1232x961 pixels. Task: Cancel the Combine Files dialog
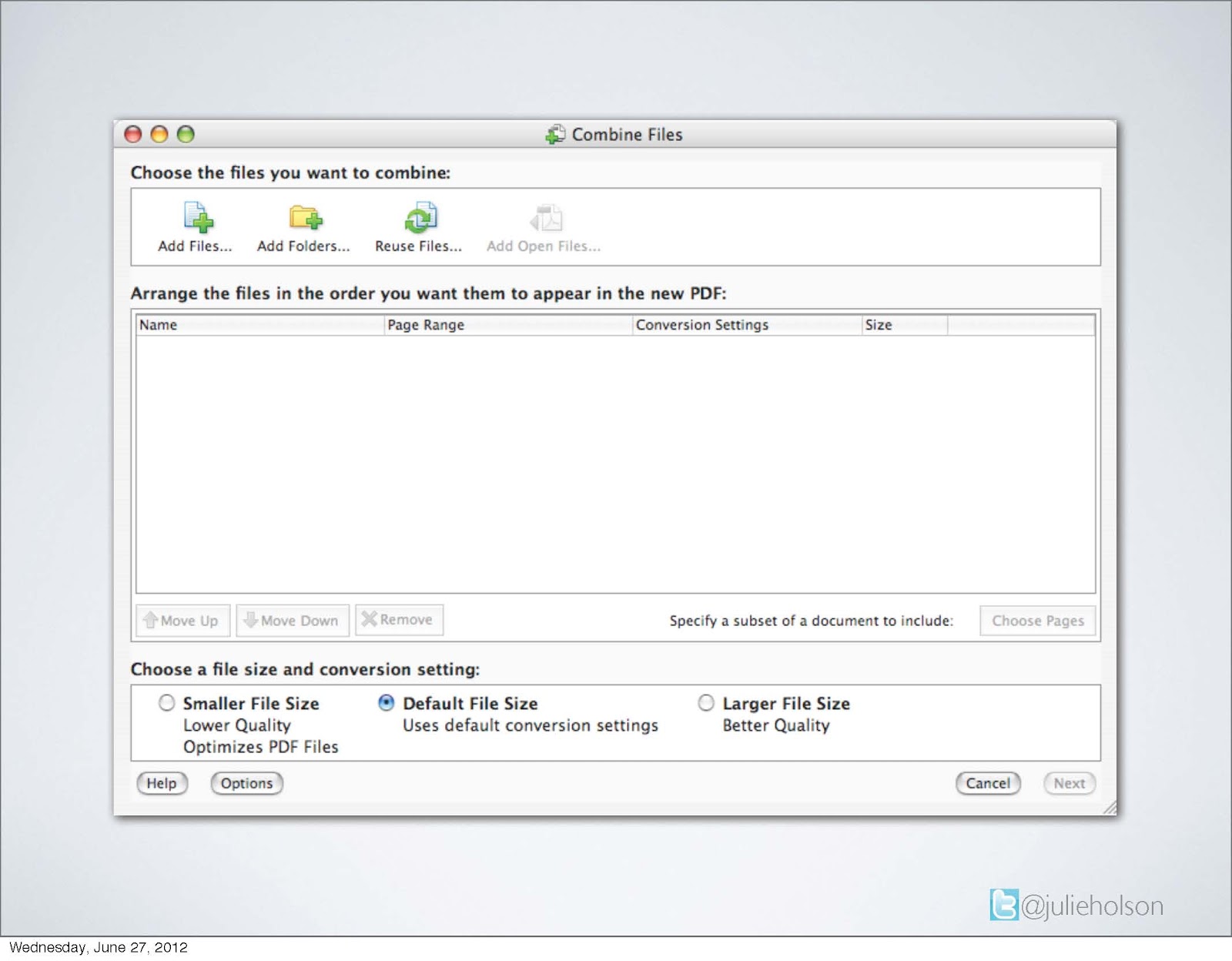(x=988, y=783)
